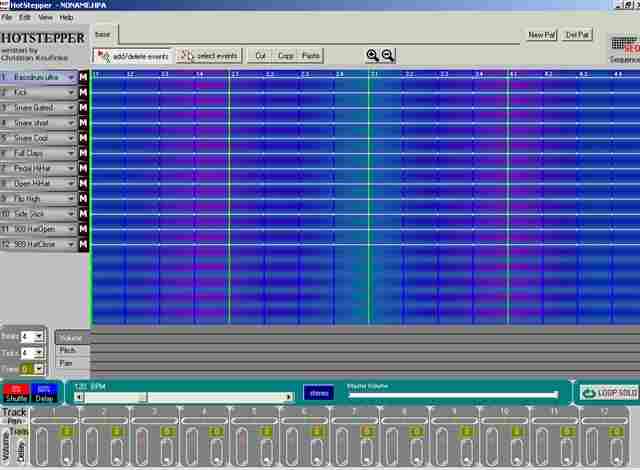Switch to the Volume event lane tab

(x=71, y=338)
